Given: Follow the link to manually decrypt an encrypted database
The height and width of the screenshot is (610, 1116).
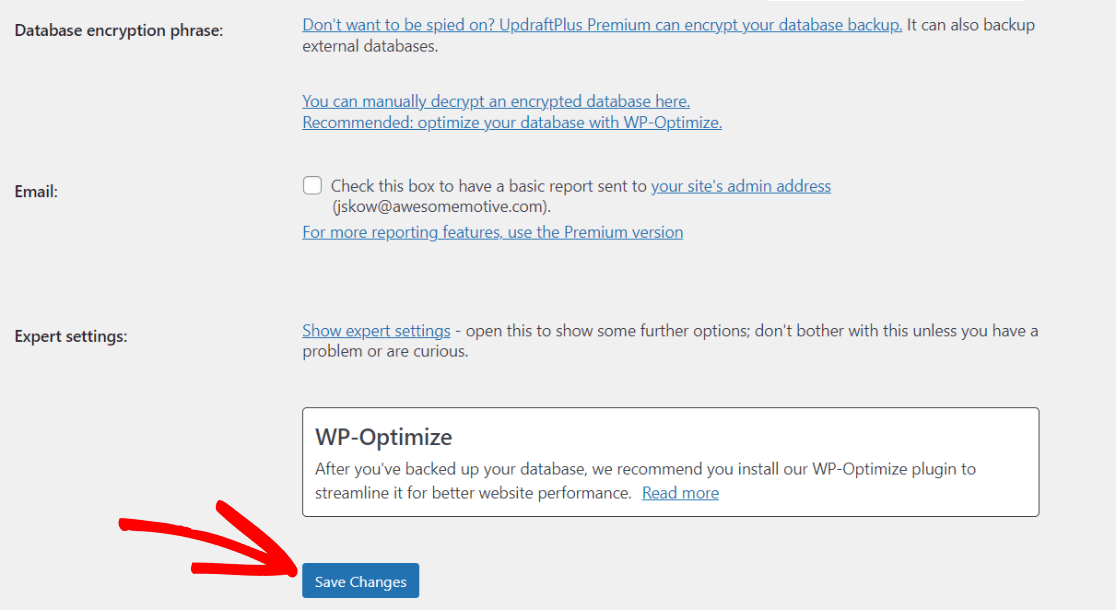Looking at the screenshot, I should coord(495,101).
